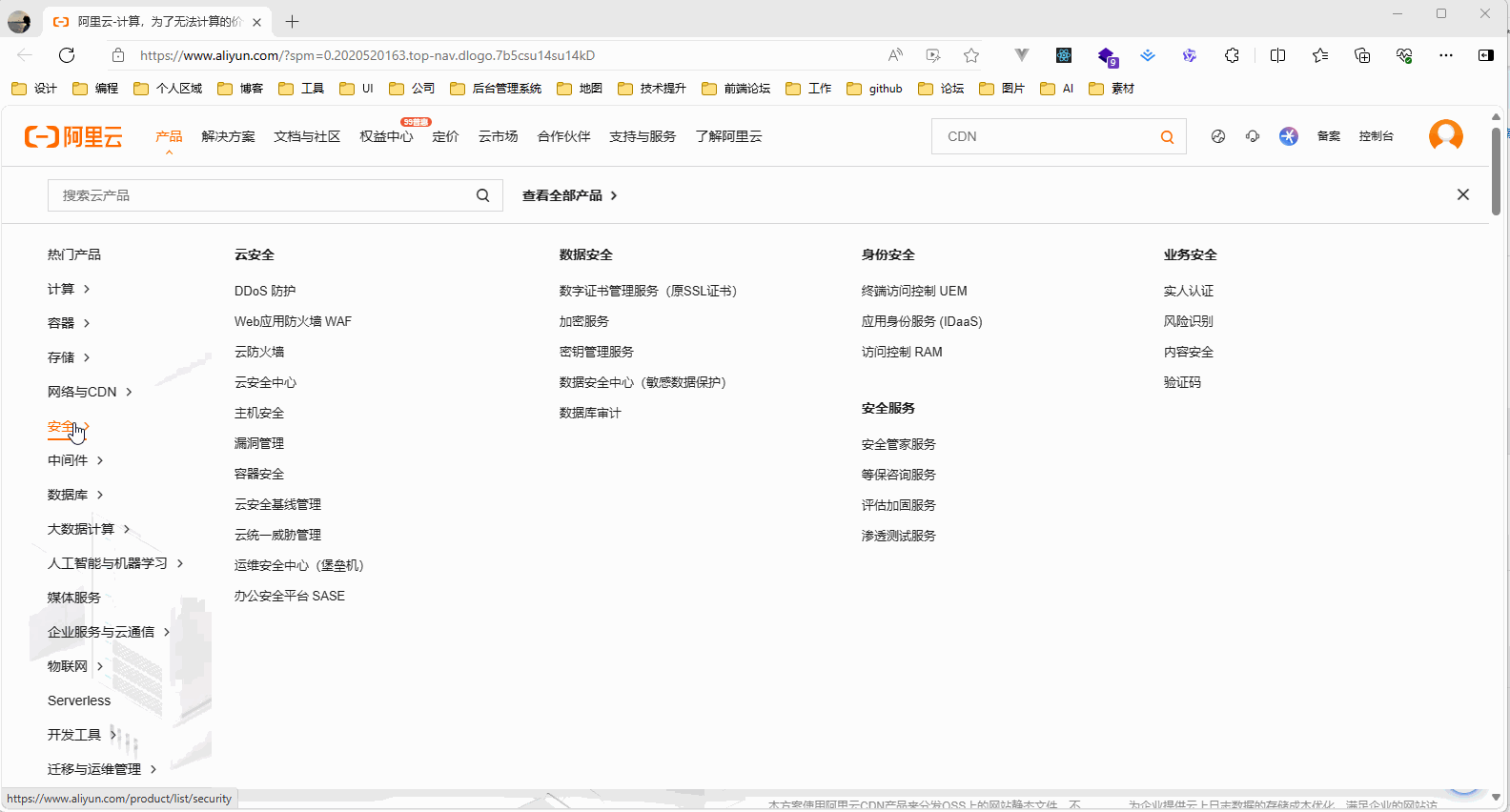Image resolution: width=1510 pixels, height=812 pixels.
Task: Open the 解决方案 menu
Action: coord(228,136)
